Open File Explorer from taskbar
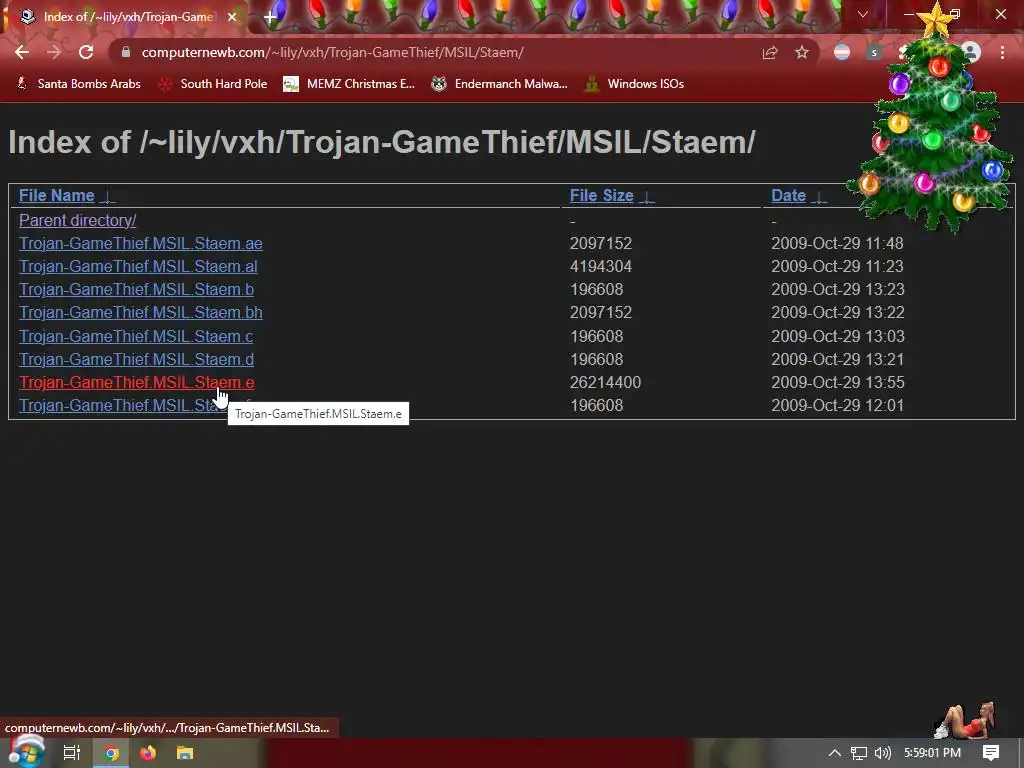This screenshot has width=1024, height=768. pos(185,753)
